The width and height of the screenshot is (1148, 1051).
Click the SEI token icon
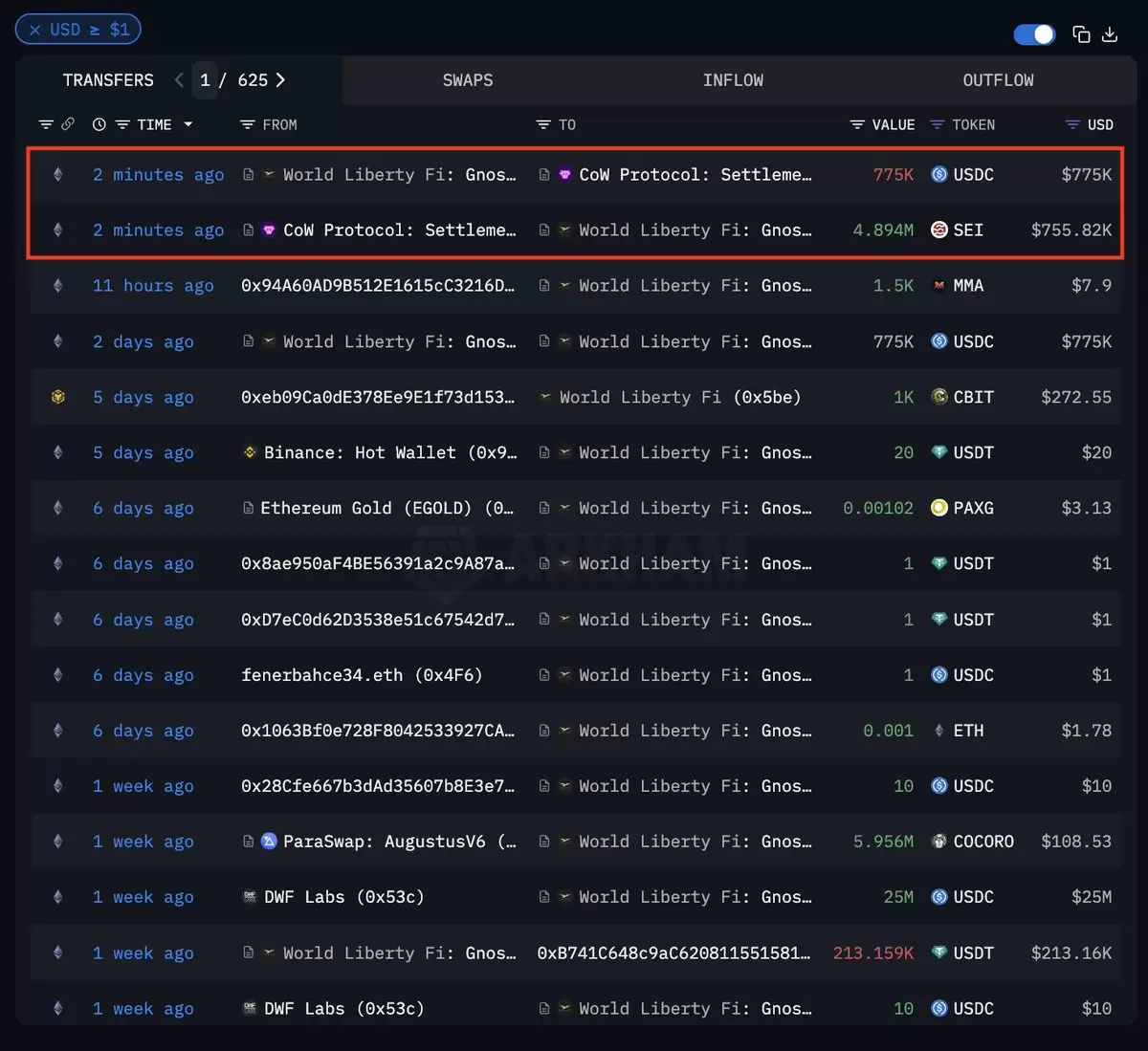[939, 230]
